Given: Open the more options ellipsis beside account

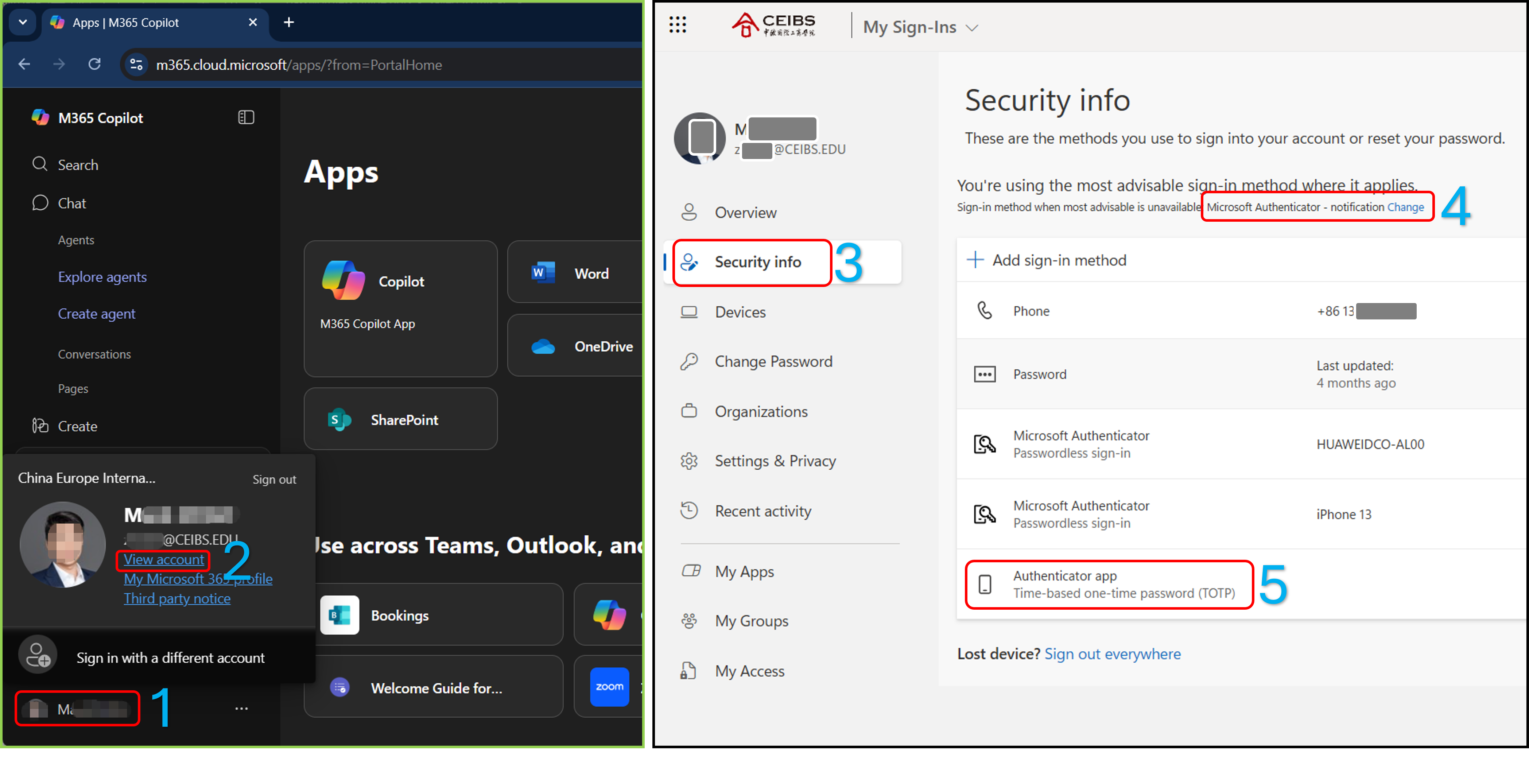Looking at the screenshot, I should [241, 708].
